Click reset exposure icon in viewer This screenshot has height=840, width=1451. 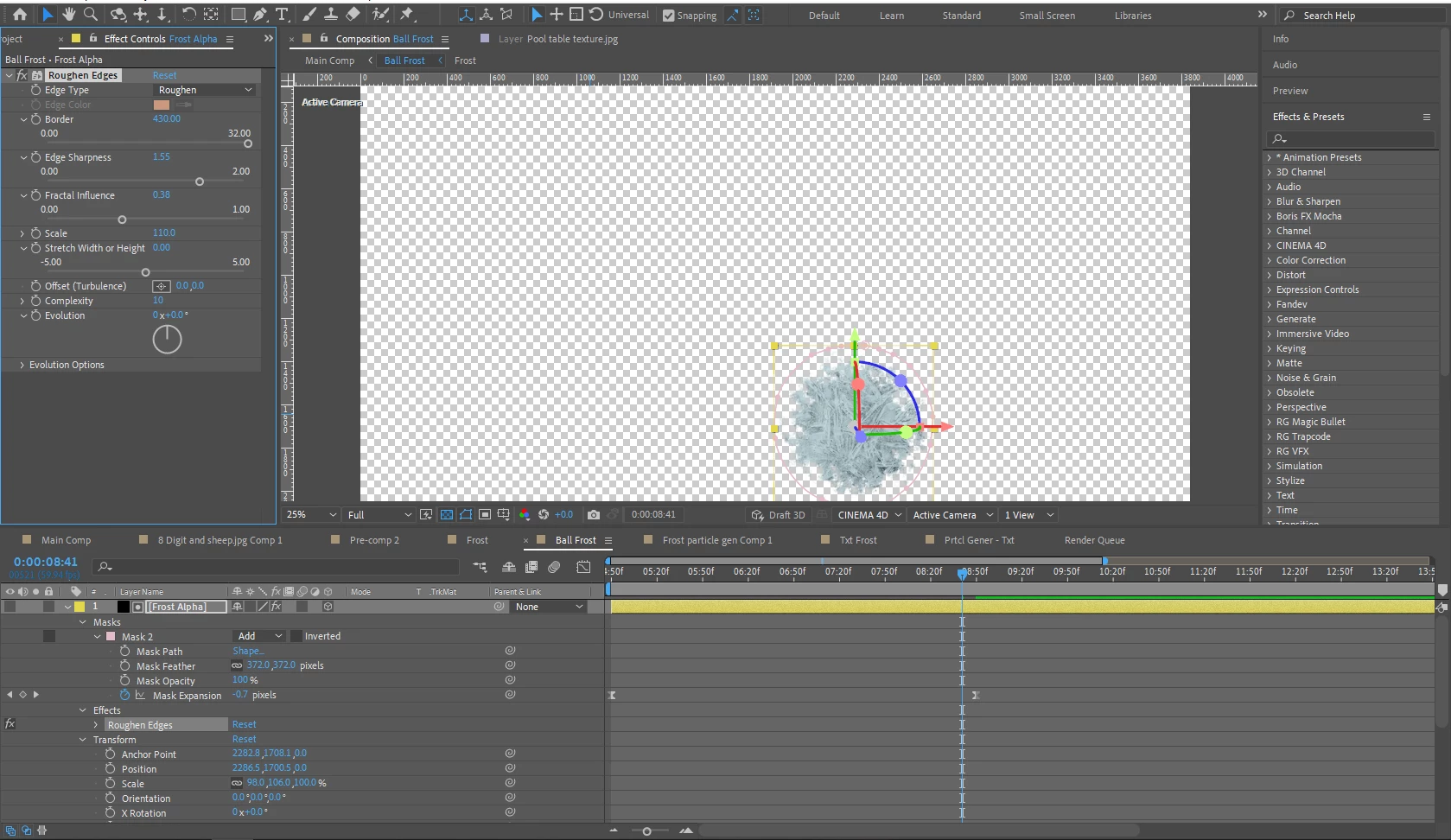(544, 514)
